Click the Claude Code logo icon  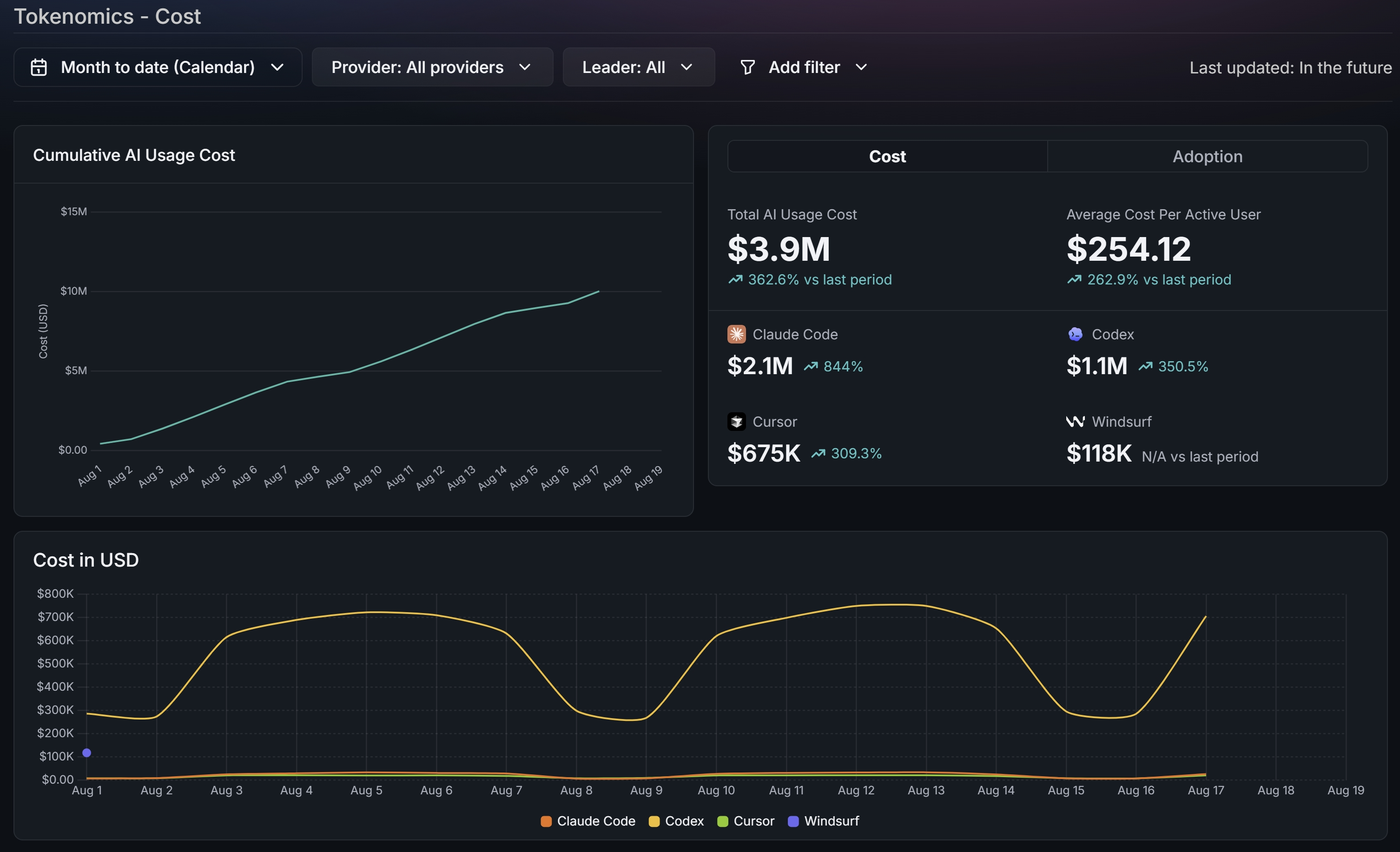736,334
